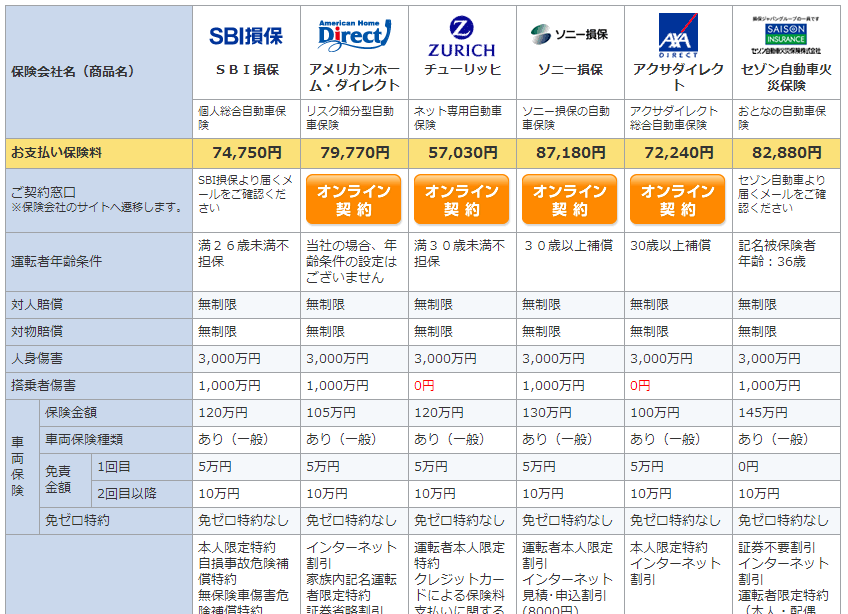
Task: Select the アメリカンホーム・ダイレクト company name
Action: pos(354,77)
